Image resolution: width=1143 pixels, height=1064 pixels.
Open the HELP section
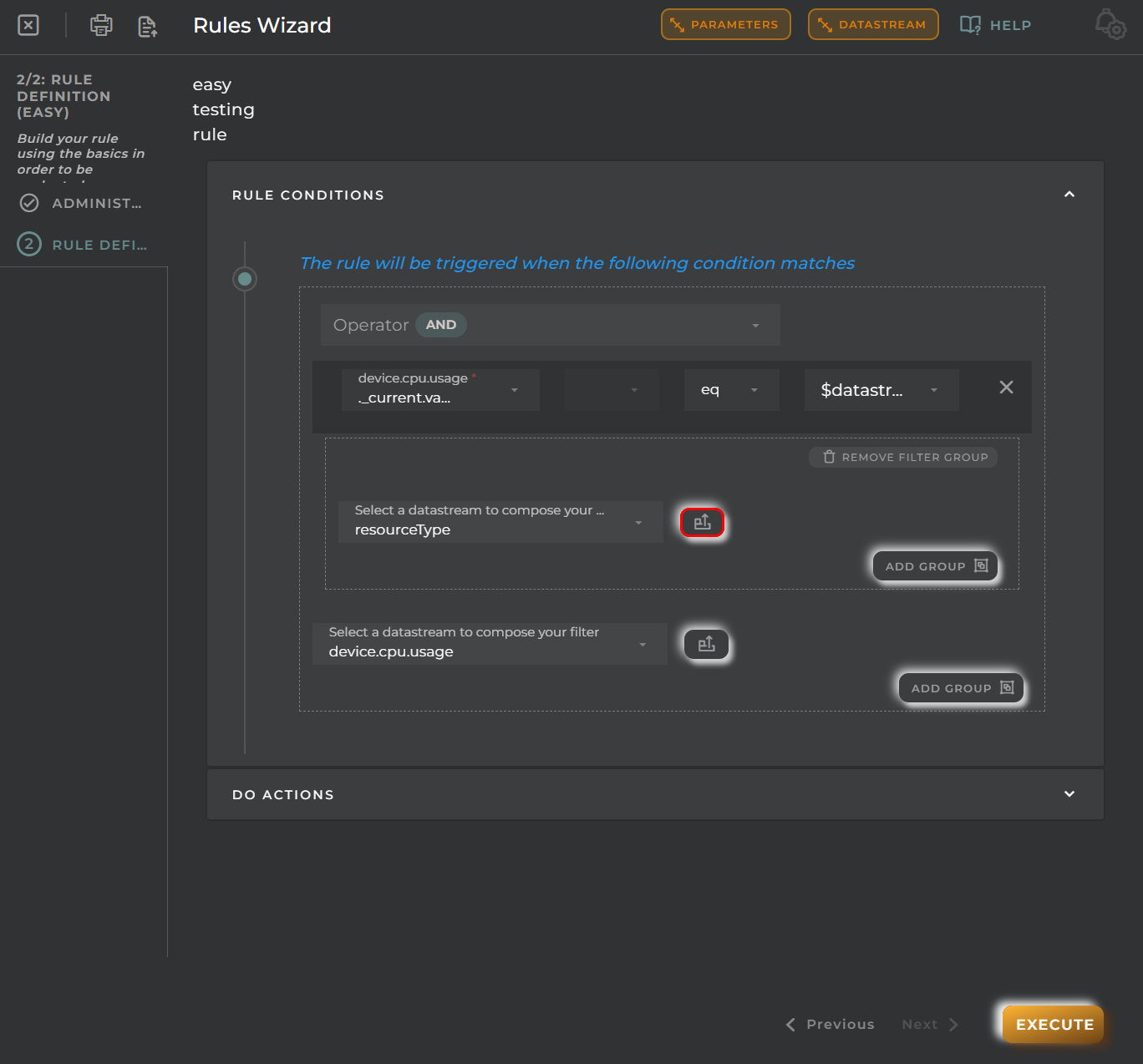[x=995, y=25]
